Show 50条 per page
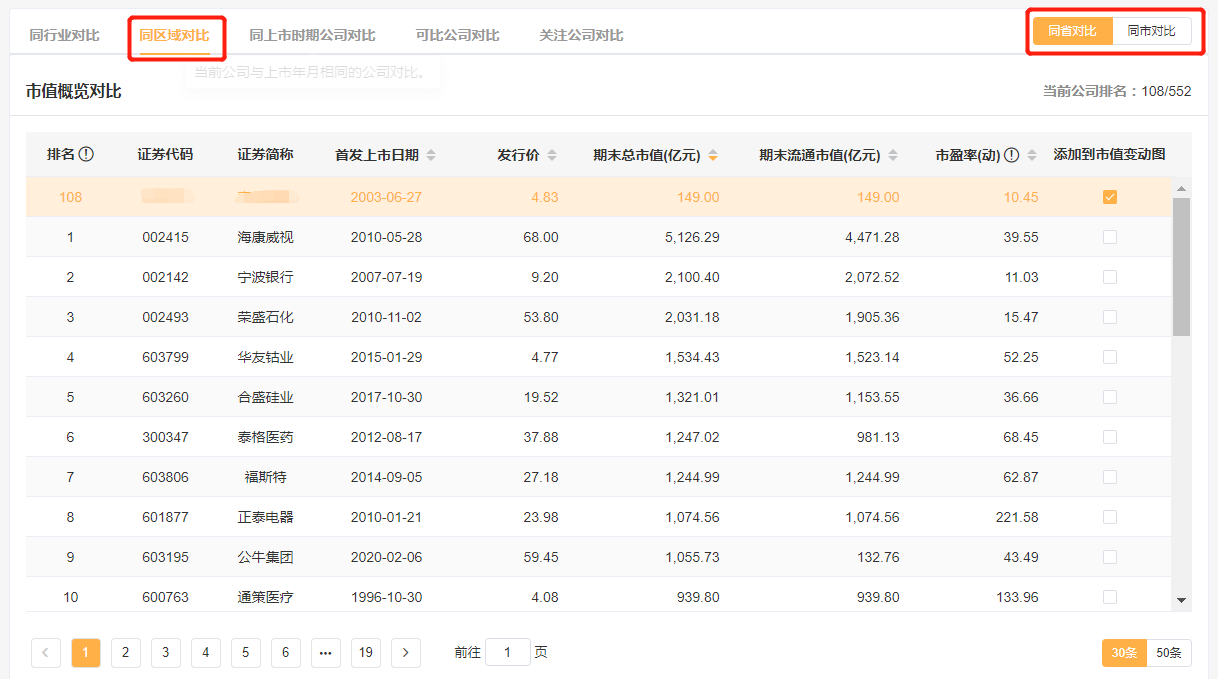The width and height of the screenshot is (1218, 679). (x=1168, y=653)
